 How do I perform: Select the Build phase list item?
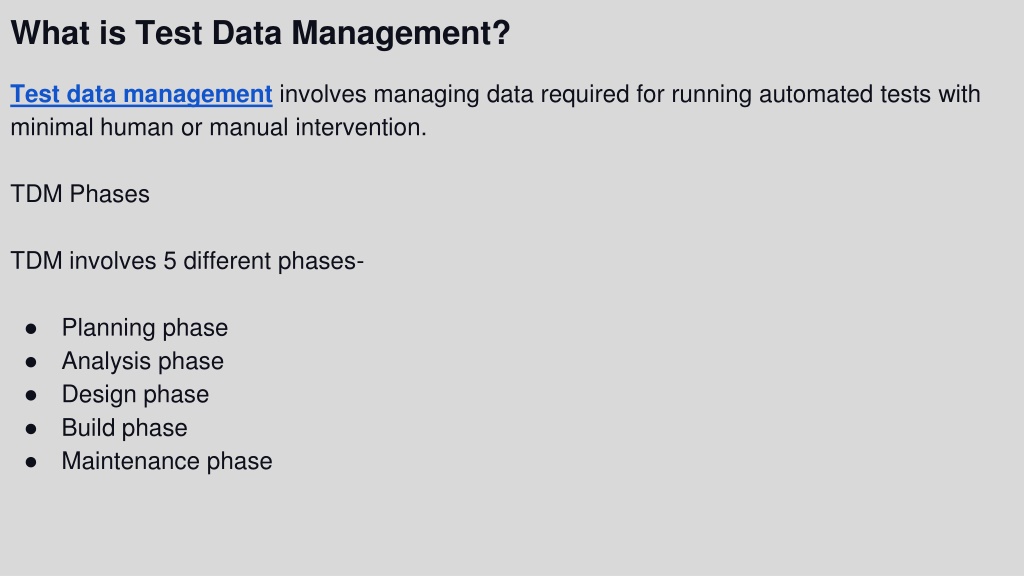(x=124, y=428)
